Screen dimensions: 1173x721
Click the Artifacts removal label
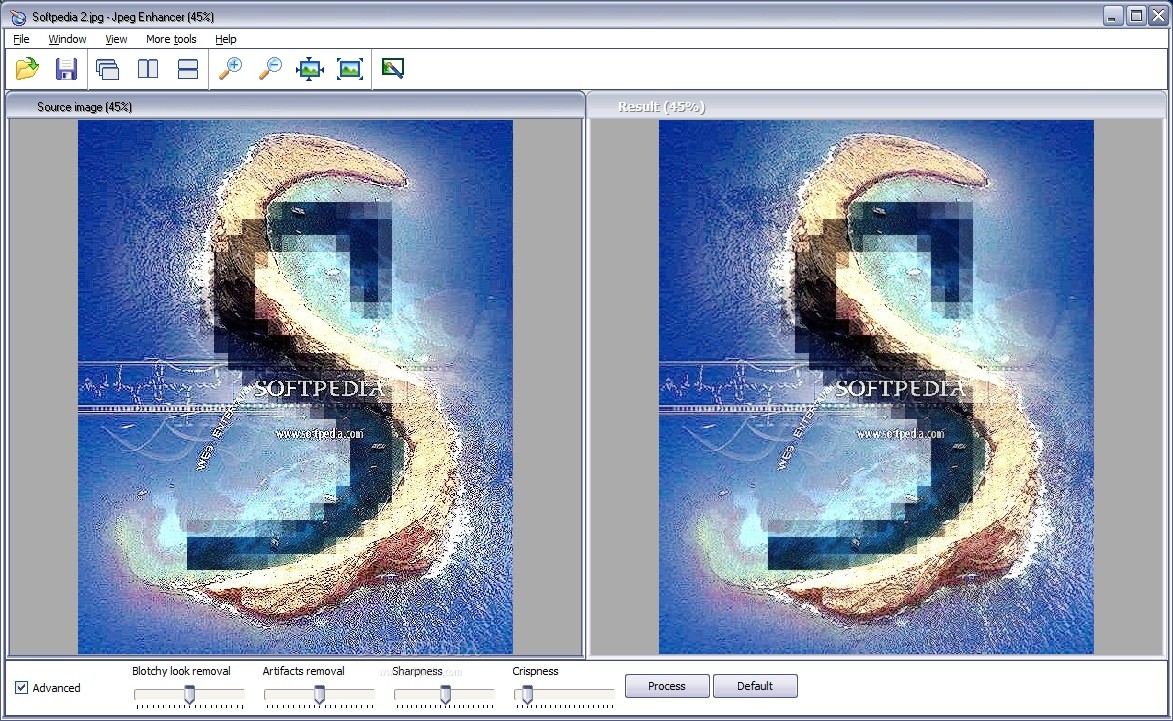303,671
